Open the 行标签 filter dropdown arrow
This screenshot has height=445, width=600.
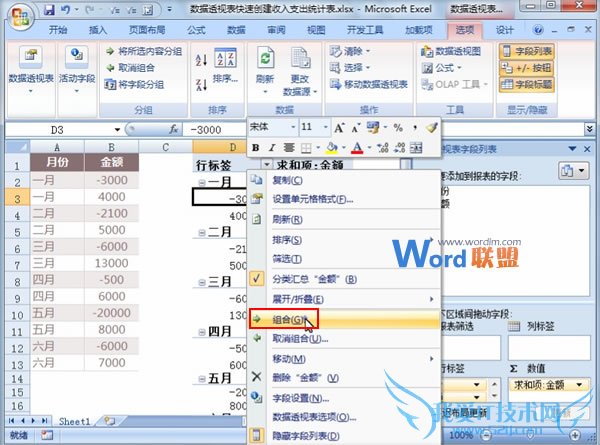[266, 165]
